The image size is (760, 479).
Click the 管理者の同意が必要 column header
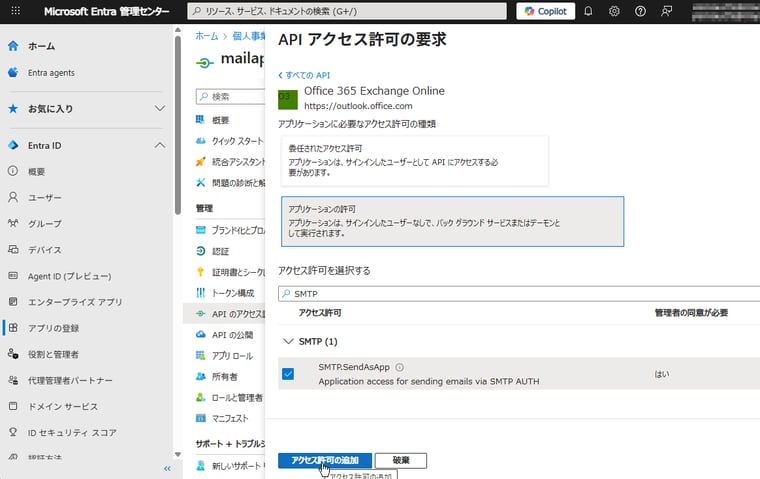691,313
